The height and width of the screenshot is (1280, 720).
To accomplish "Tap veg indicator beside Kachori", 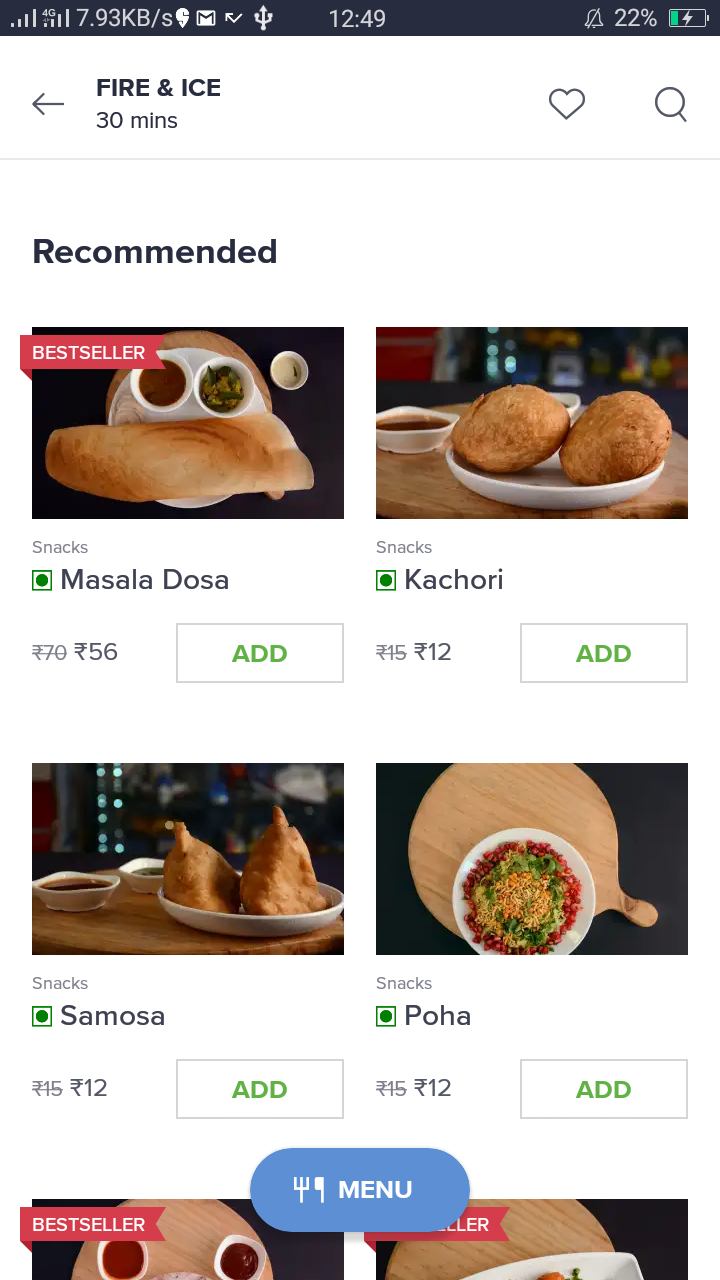I will tap(386, 580).
